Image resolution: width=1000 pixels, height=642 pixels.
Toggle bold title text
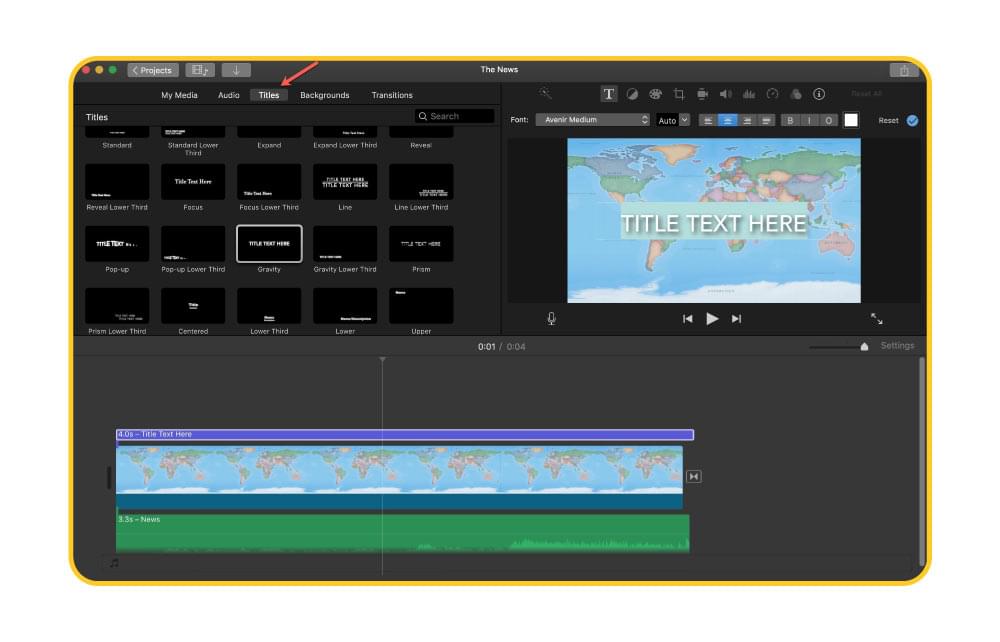pyautogui.click(x=790, y=120)
